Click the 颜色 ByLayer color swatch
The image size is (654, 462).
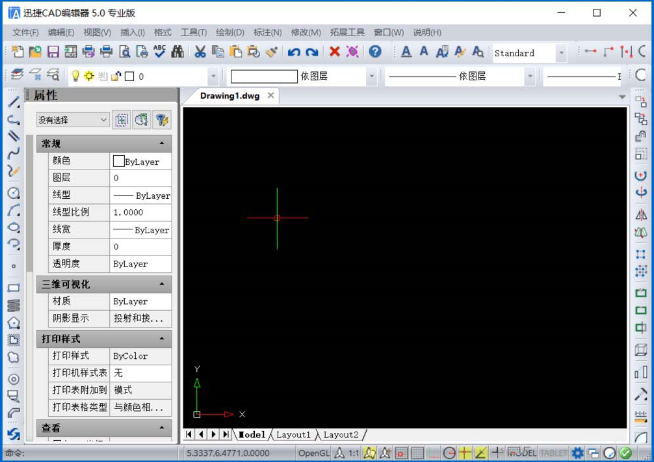tap(119, 161)
